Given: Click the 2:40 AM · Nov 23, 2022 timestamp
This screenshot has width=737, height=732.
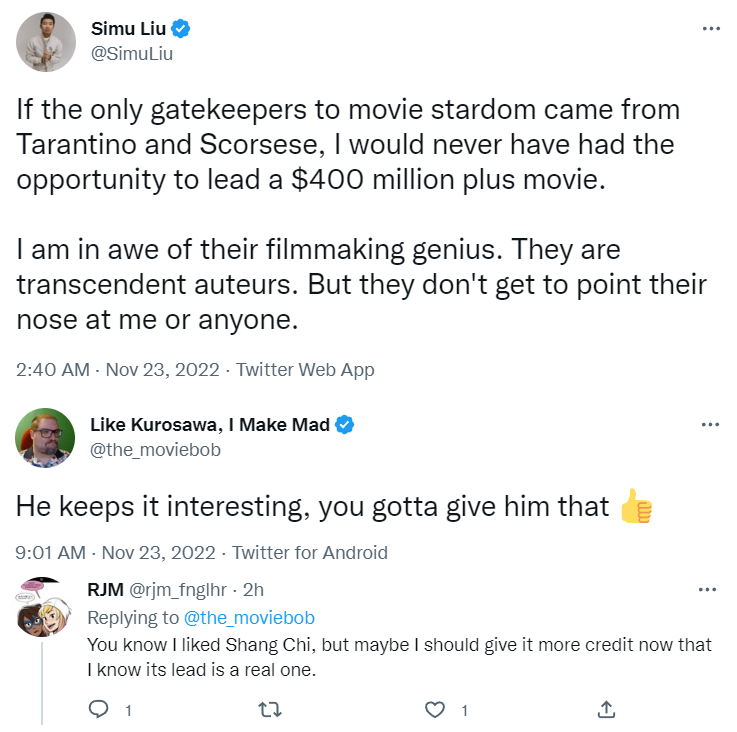Looking at the screenshot, I should point(118,370).
